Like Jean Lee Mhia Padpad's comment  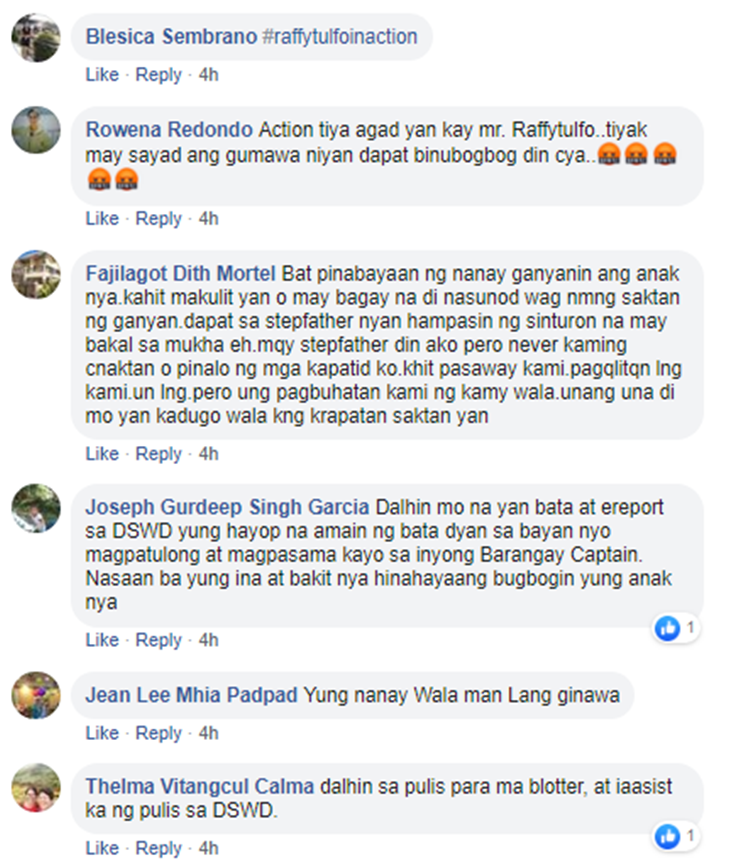[102, 733]
